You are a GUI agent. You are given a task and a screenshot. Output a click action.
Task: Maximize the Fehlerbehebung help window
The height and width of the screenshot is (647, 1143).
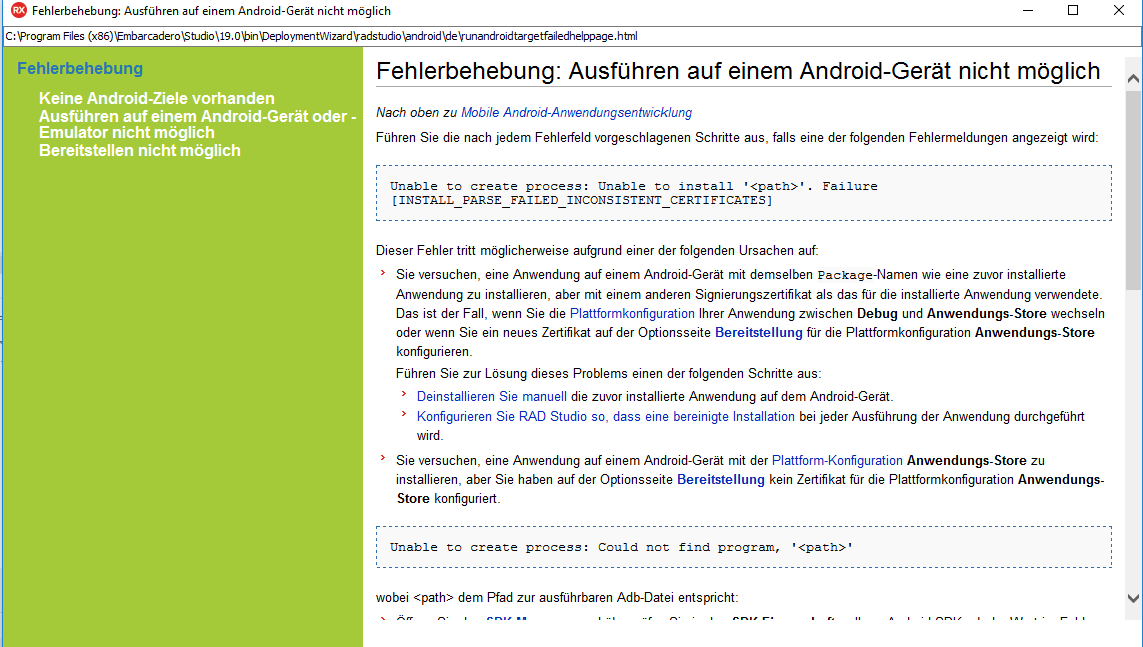pos(1073,11)
